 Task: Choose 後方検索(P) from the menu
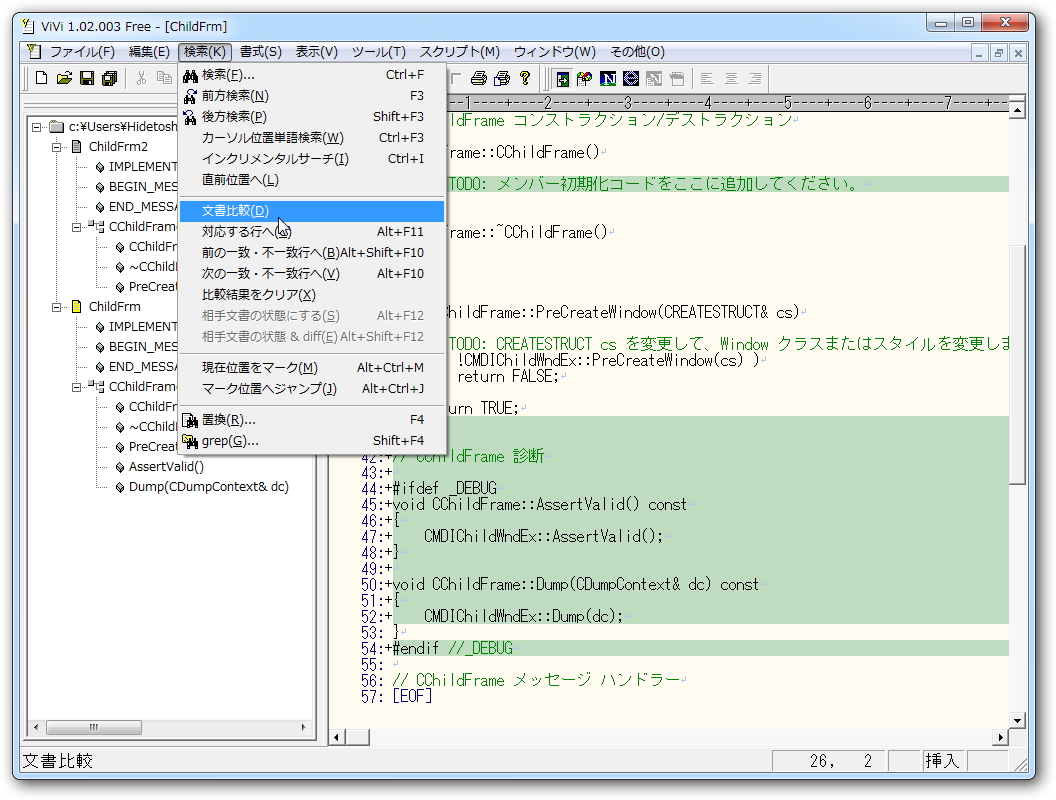click(312, 116)
